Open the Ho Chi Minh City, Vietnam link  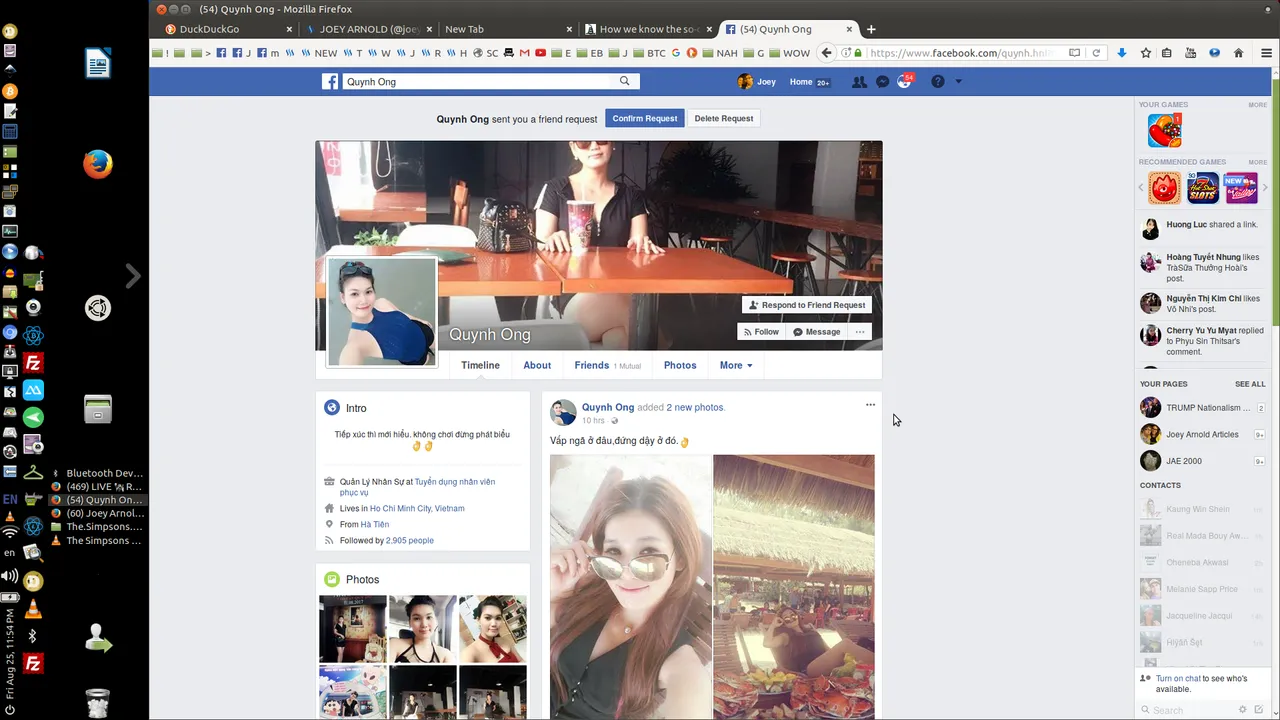[x=417, y=508]
